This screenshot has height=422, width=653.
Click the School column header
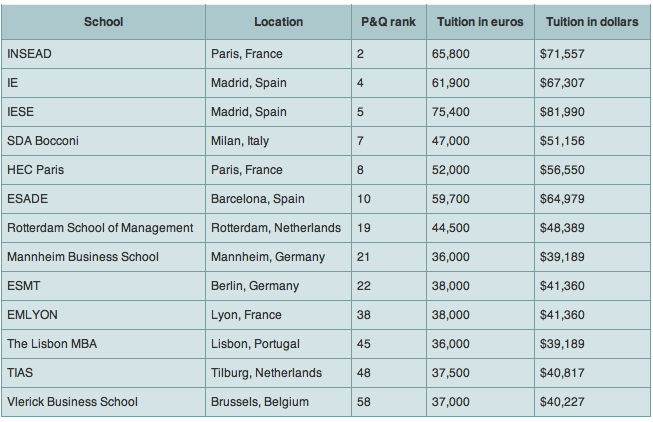point(103,22)
